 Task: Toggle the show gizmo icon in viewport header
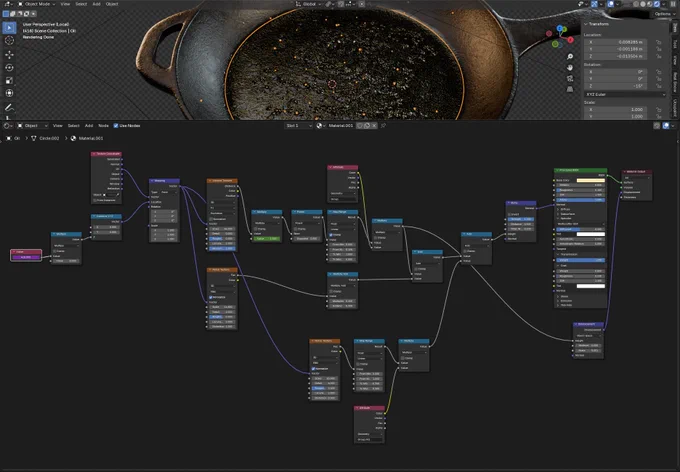click(x=594, y=4)
